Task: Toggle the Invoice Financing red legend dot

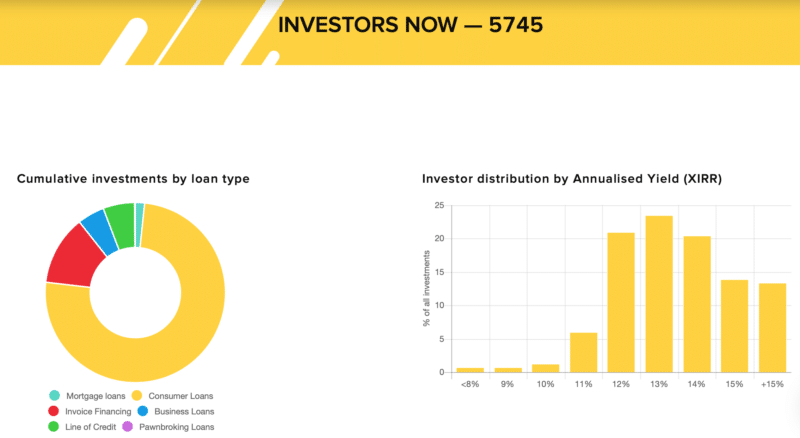Action: 54,410
